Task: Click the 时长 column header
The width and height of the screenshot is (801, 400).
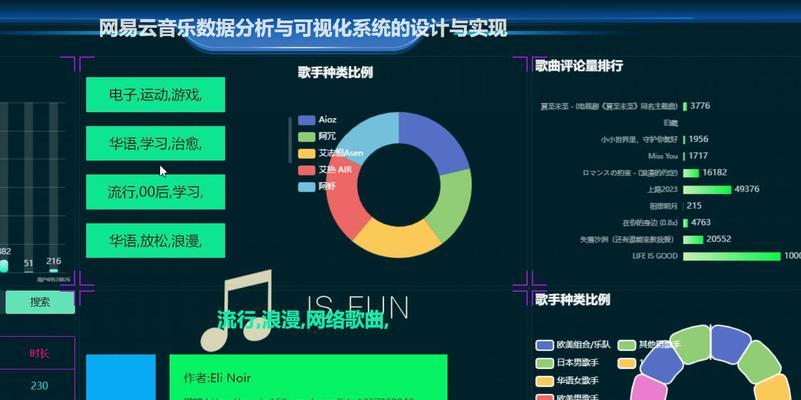Action: coord(39,354)
